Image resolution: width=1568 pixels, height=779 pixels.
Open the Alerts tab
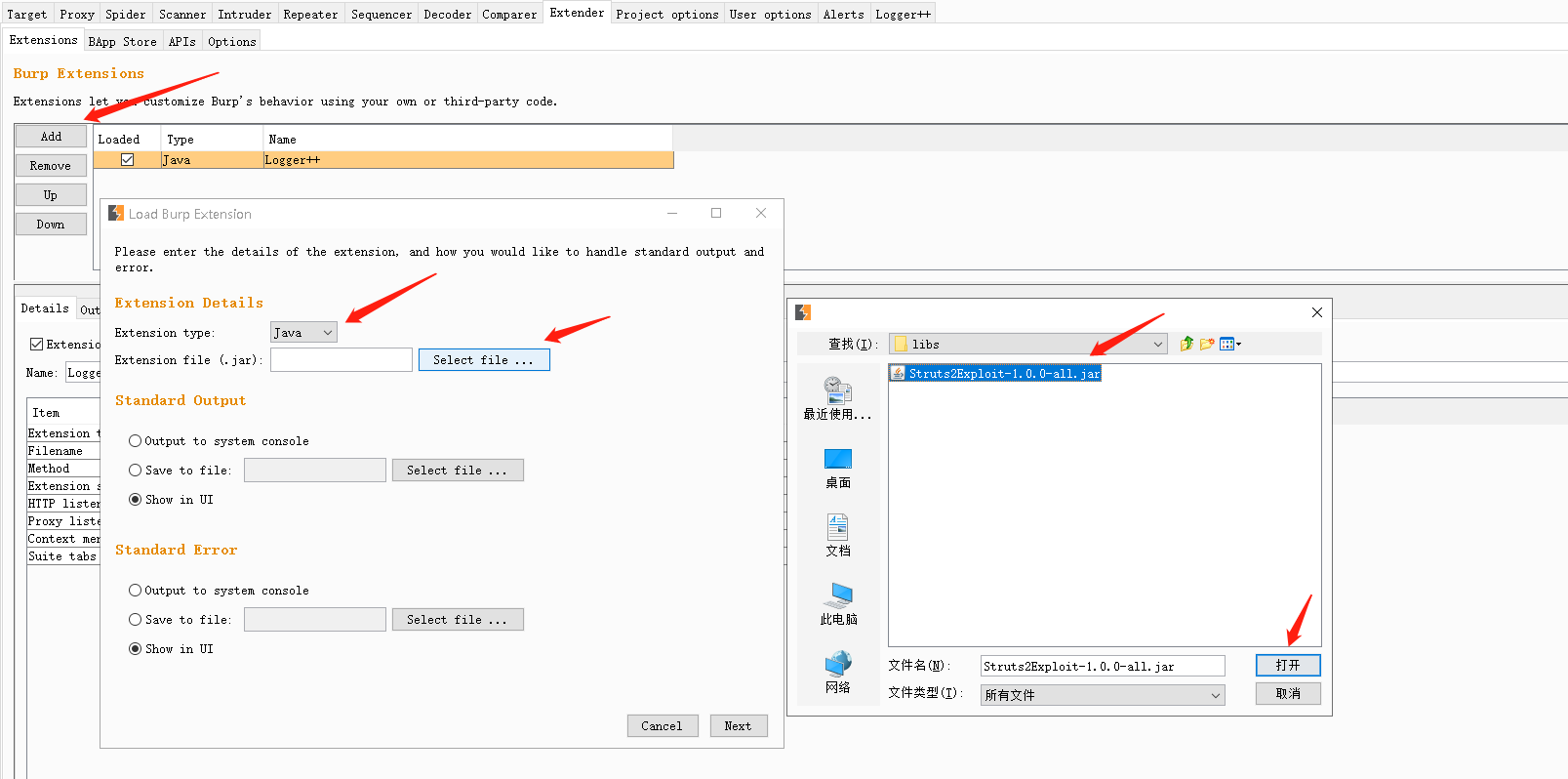(x=843, y=14)
